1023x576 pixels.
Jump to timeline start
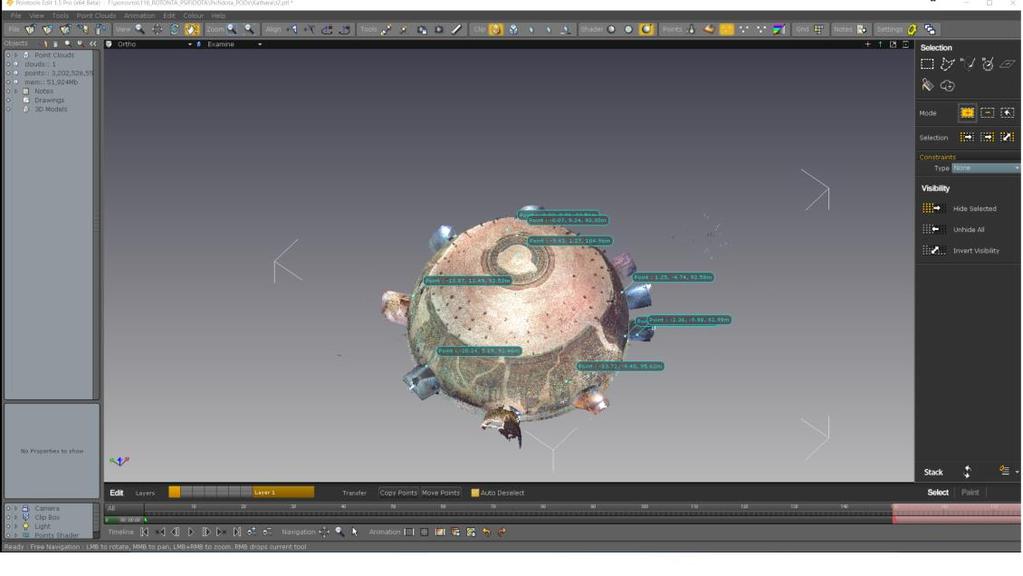pos(144,532)
